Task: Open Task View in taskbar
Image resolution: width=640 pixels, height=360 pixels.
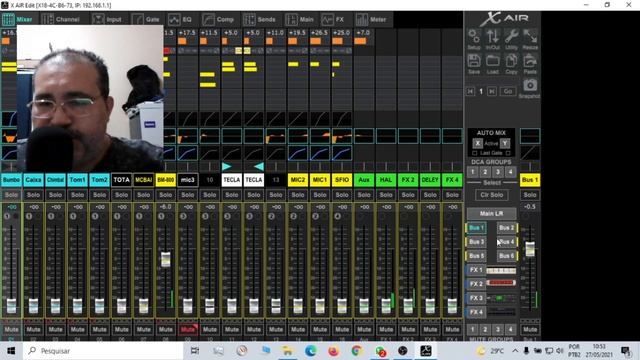Action: (195, 351)
